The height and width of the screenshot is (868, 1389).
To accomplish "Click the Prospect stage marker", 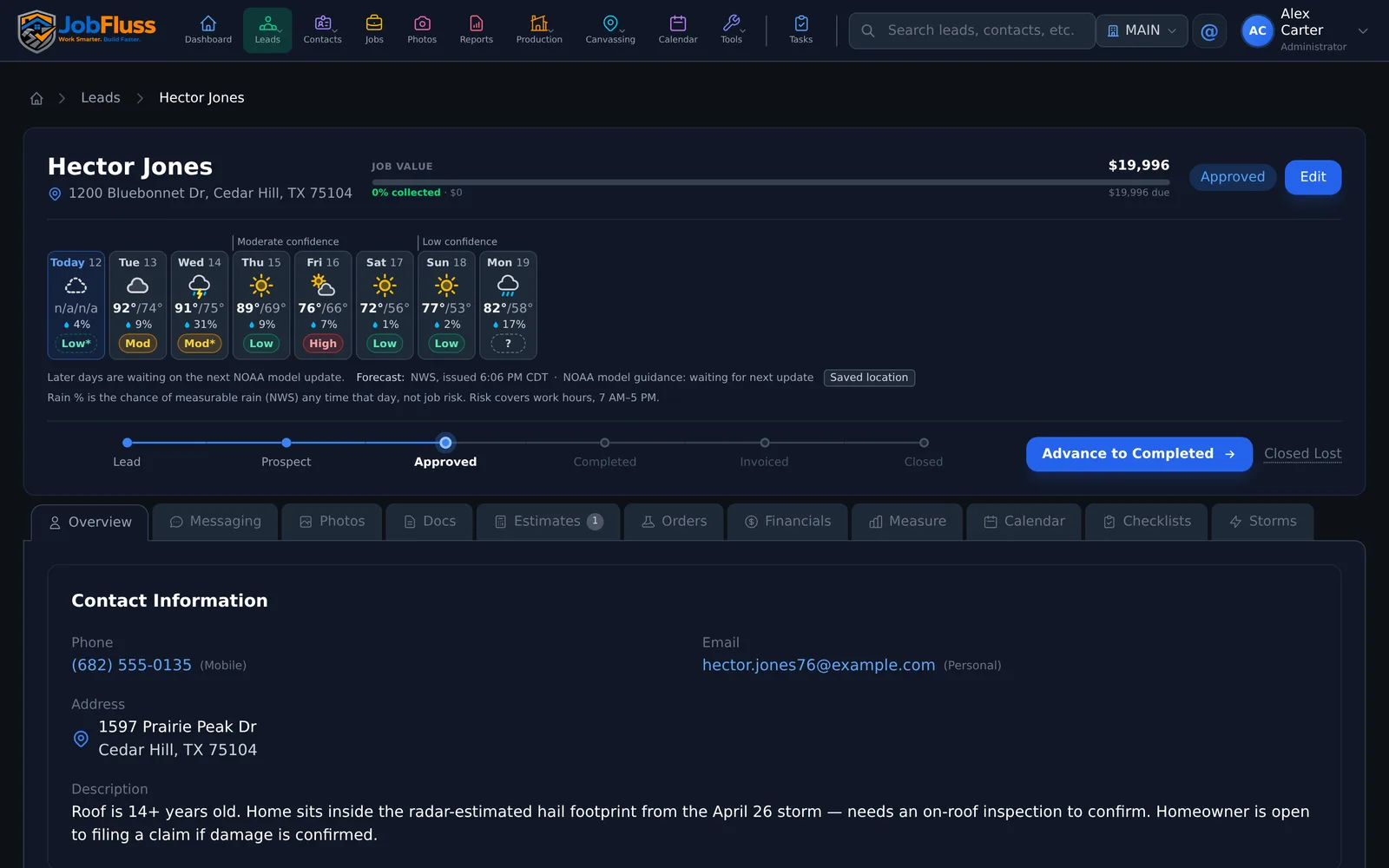I will [286, 443].
